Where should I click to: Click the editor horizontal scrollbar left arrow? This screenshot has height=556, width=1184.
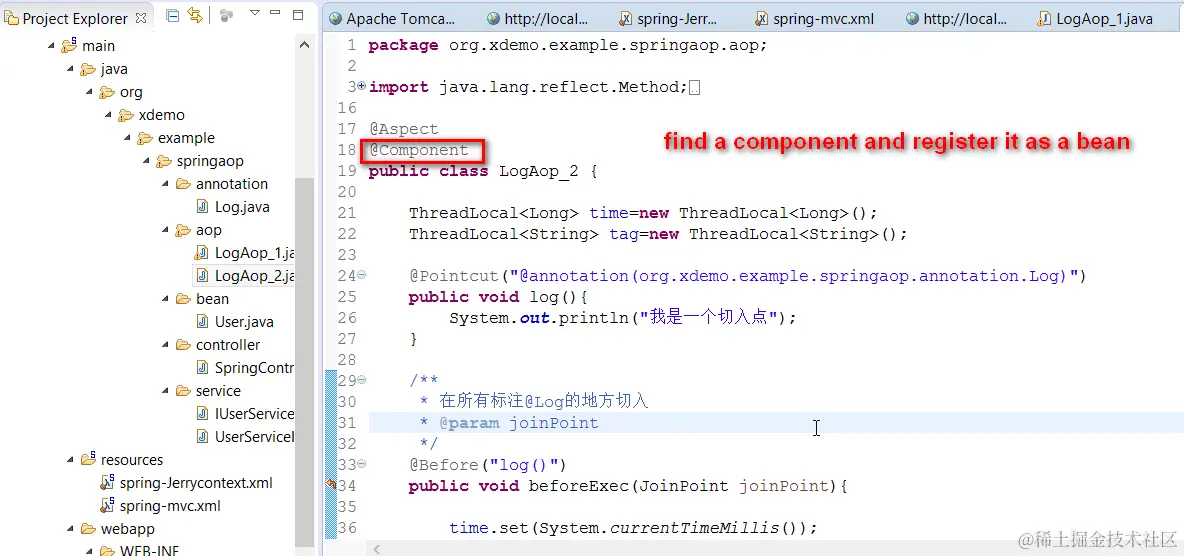[378, 548]
